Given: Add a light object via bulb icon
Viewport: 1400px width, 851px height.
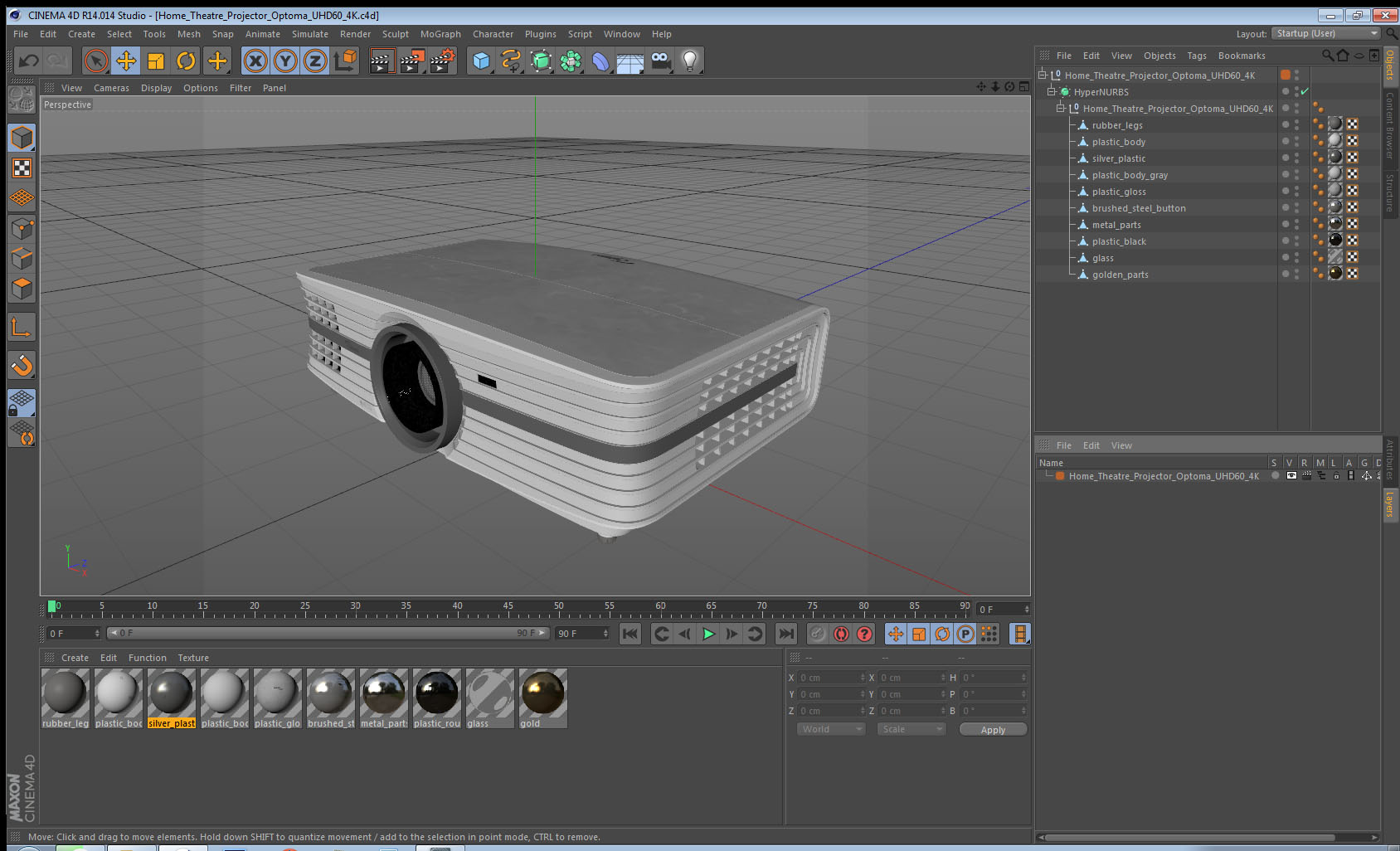Looking at the screenshot, I should pos(689,61).
